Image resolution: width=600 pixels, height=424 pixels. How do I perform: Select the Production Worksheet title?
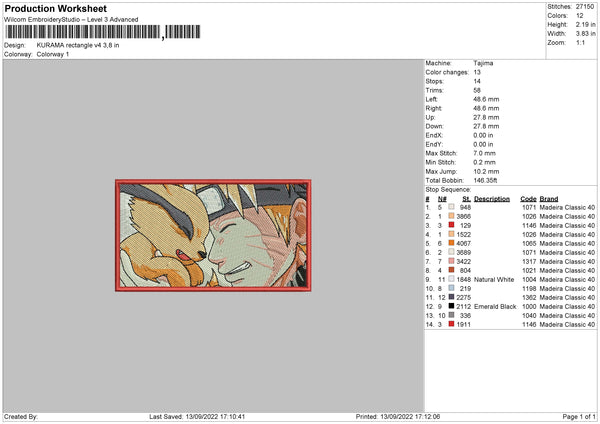coord(55,8)
